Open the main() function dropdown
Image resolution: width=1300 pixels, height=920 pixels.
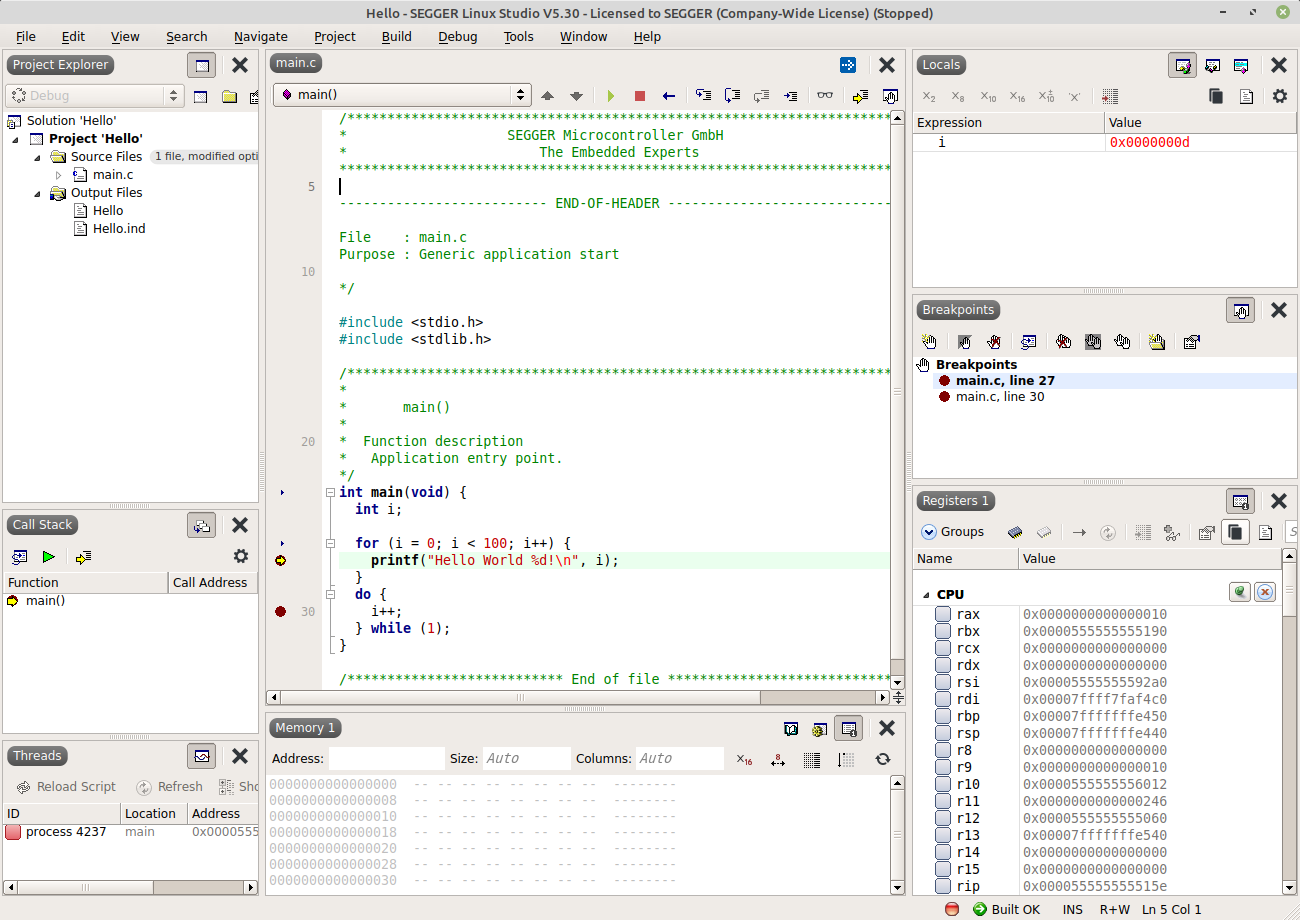click(x=402, y=95)
